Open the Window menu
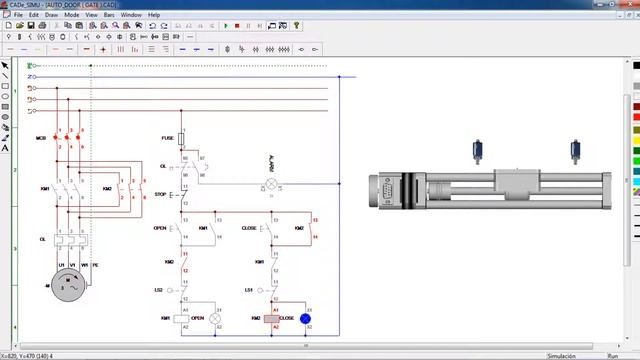The height and width of the screenshot is (360, 640). point(131,15)
